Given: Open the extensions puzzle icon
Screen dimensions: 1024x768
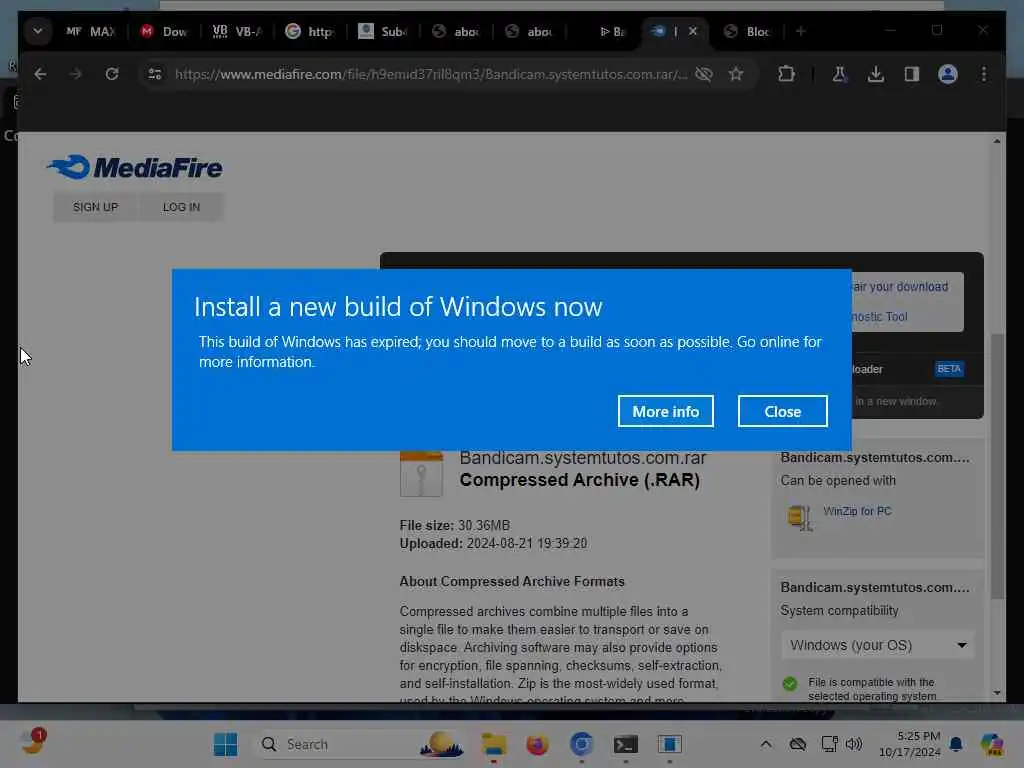Looking at the screenshot, I should 786,74.
